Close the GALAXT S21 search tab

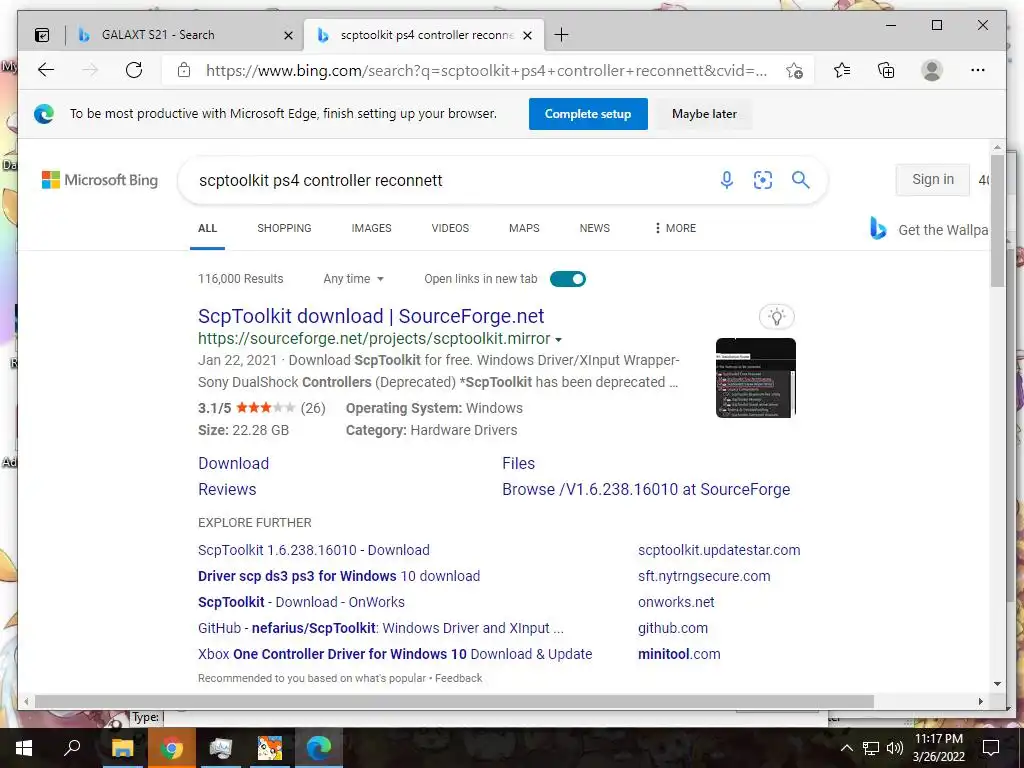[x=288, y=35]
